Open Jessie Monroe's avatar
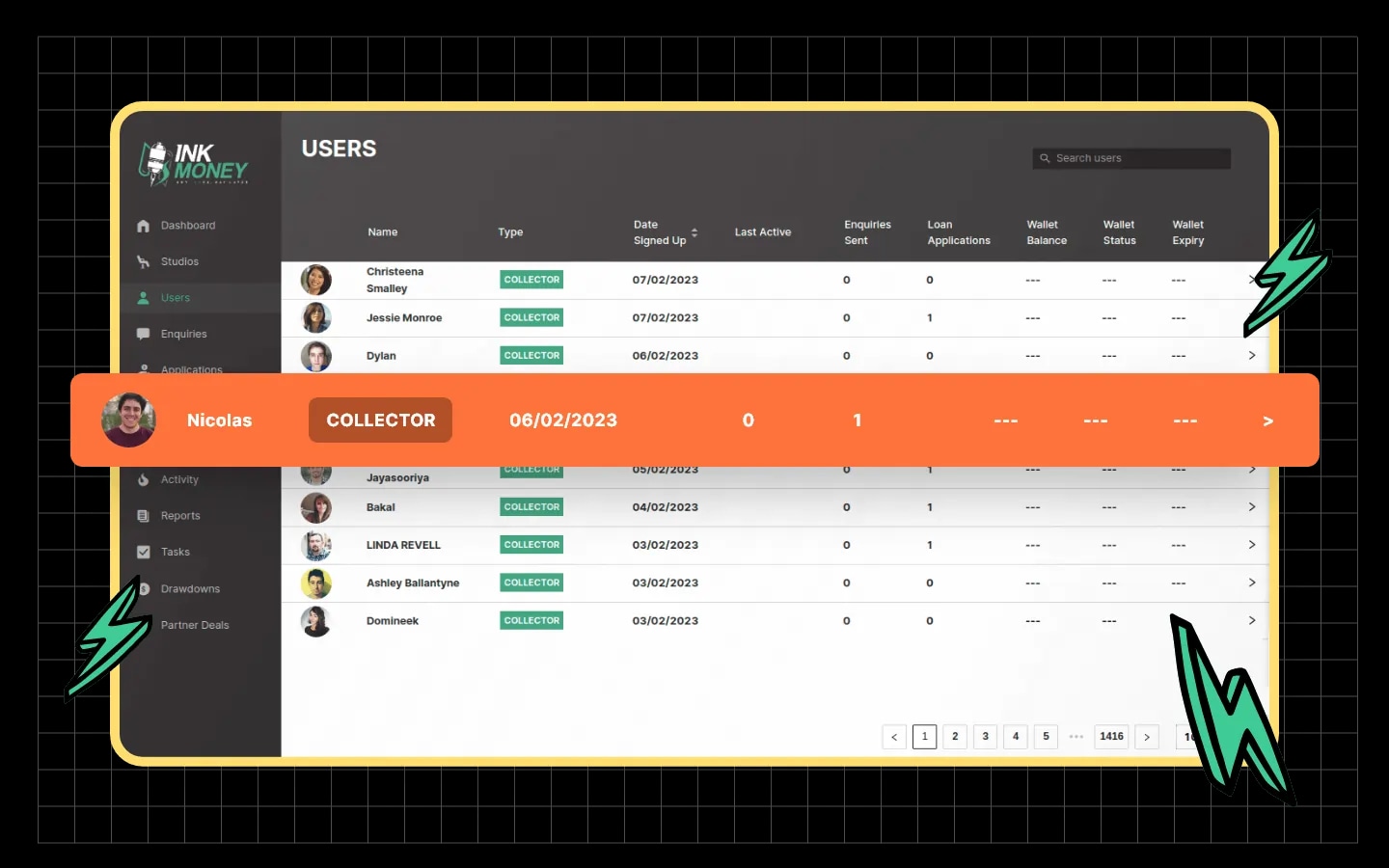This screenshot has width=1389, height=868. [315, 317]
